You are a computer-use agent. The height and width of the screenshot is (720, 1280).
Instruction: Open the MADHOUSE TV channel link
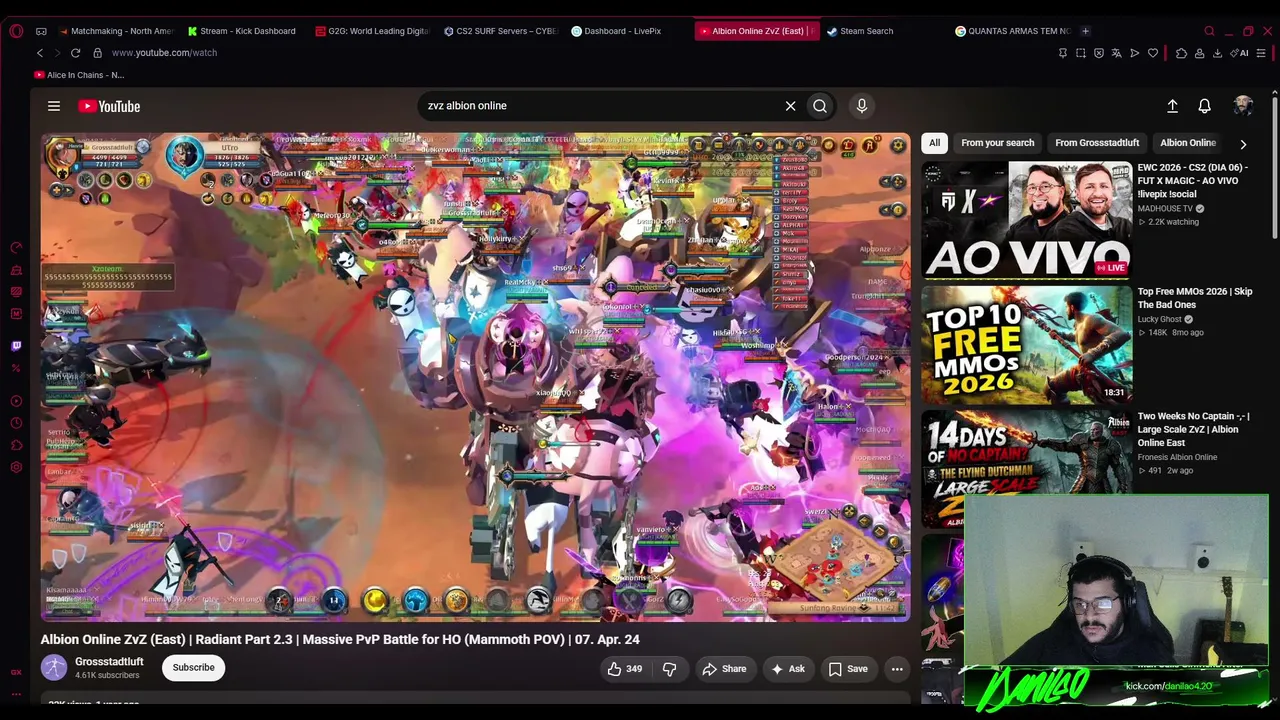(1165, 209)
